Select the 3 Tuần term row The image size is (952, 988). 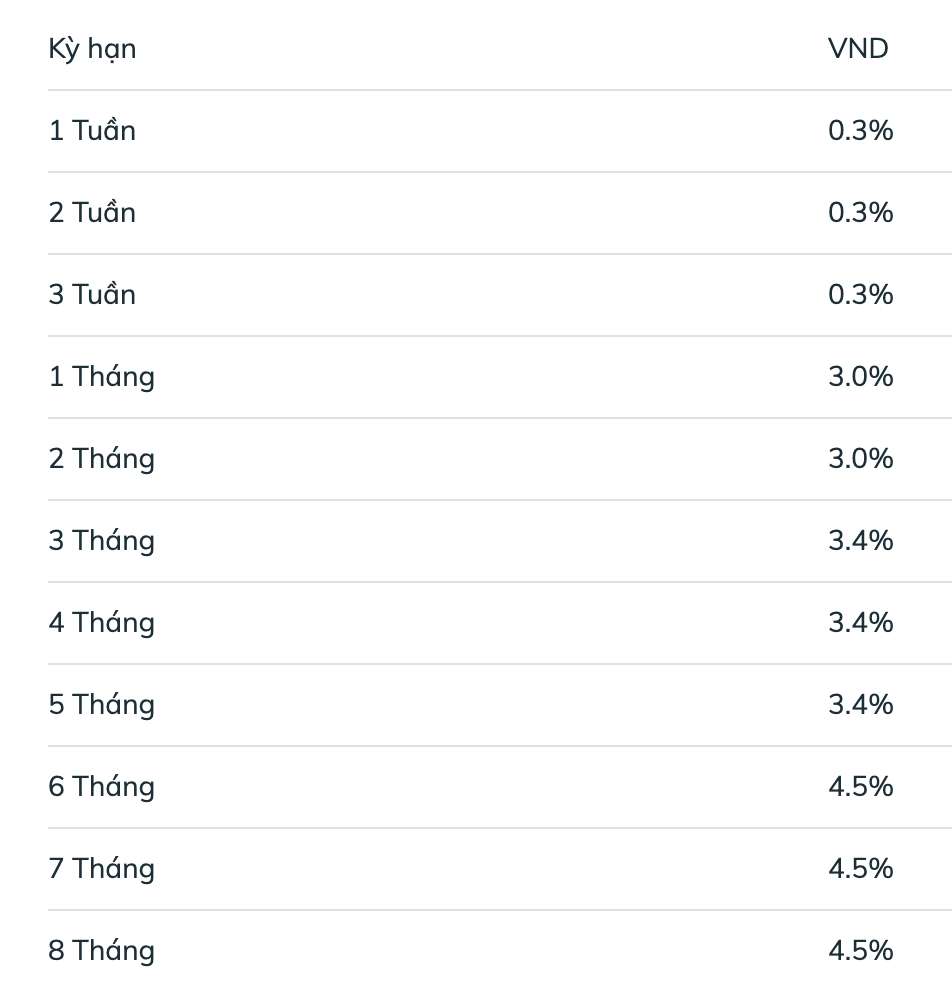point(92,295)
